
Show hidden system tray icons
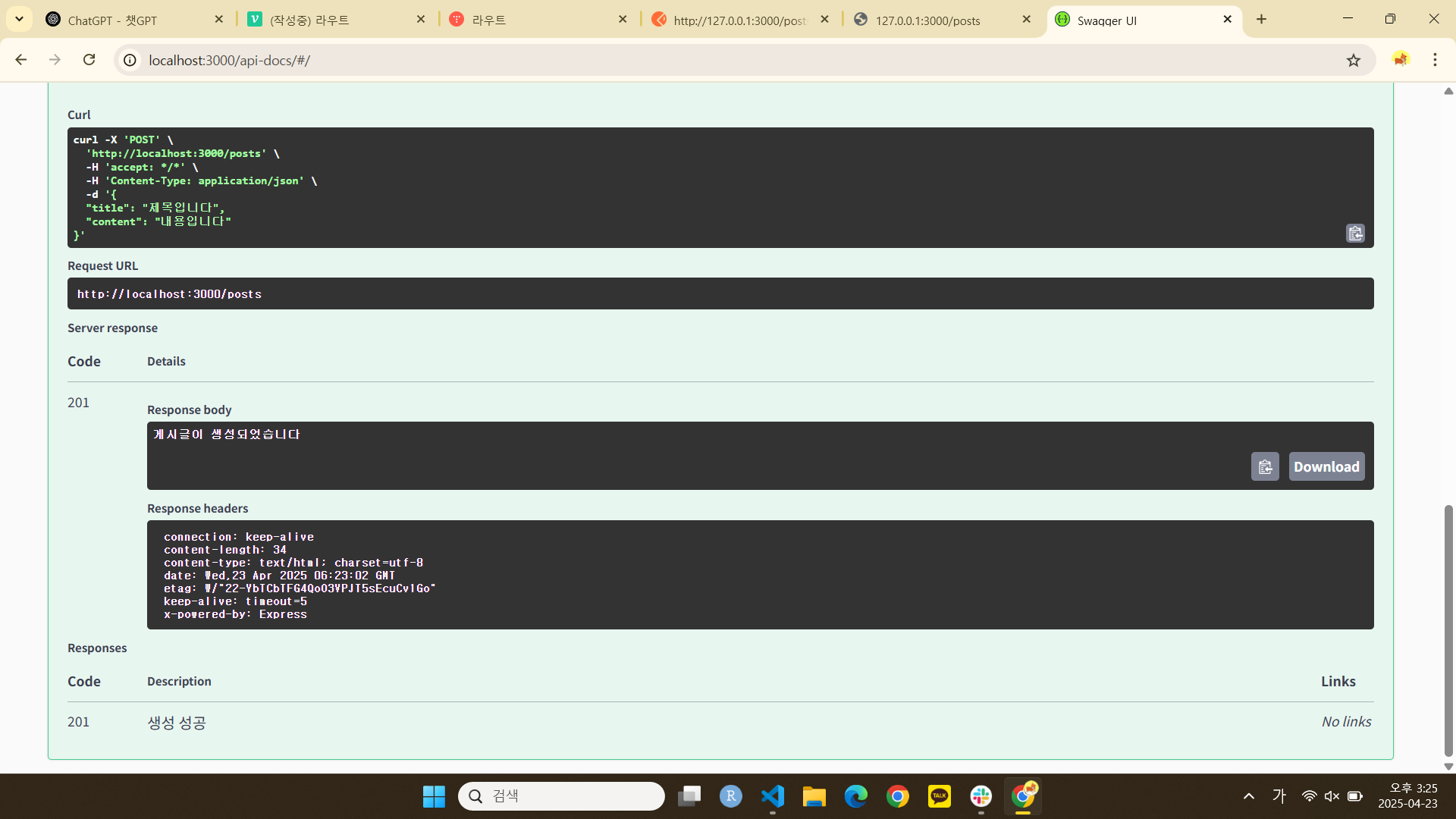pyautogui.click(x=1248, y=795)
